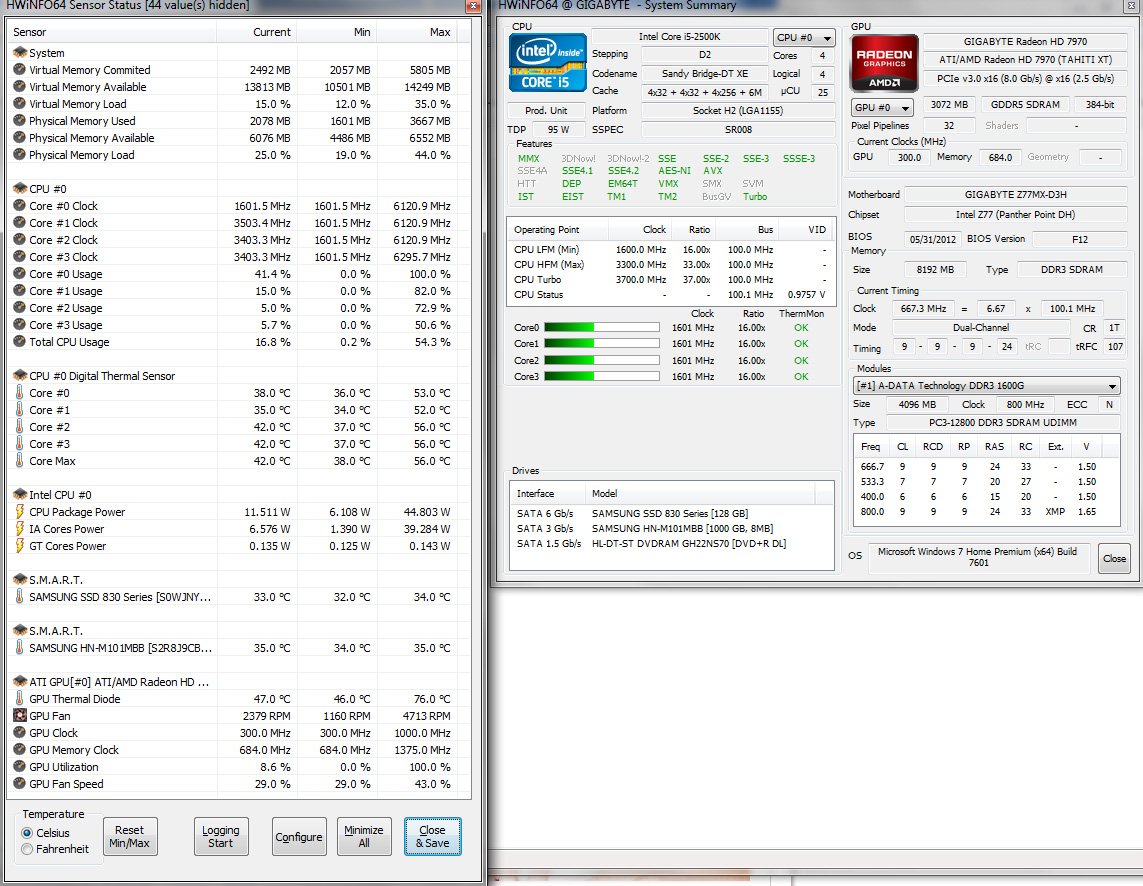This screenshot has width=1143, height=886.
Task: Click the Model column header in Drives
Action: [x=701, y=494]
